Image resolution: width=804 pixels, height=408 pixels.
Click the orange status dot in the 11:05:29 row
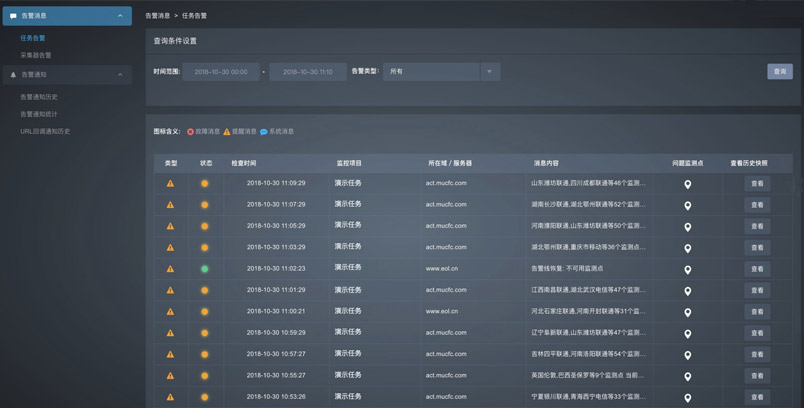tap(204, 226)
